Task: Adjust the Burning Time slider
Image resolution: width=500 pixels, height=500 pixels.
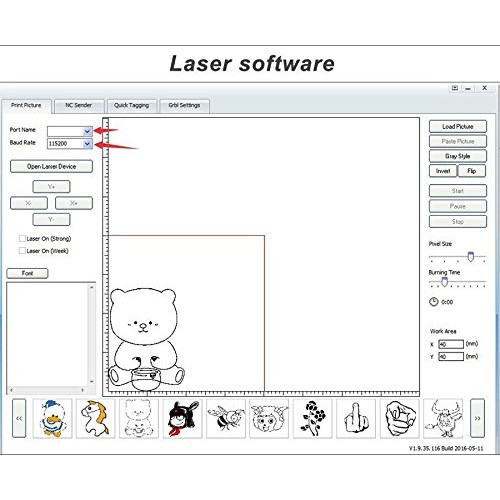Action: pyautogui.click(x=444, y=282)
